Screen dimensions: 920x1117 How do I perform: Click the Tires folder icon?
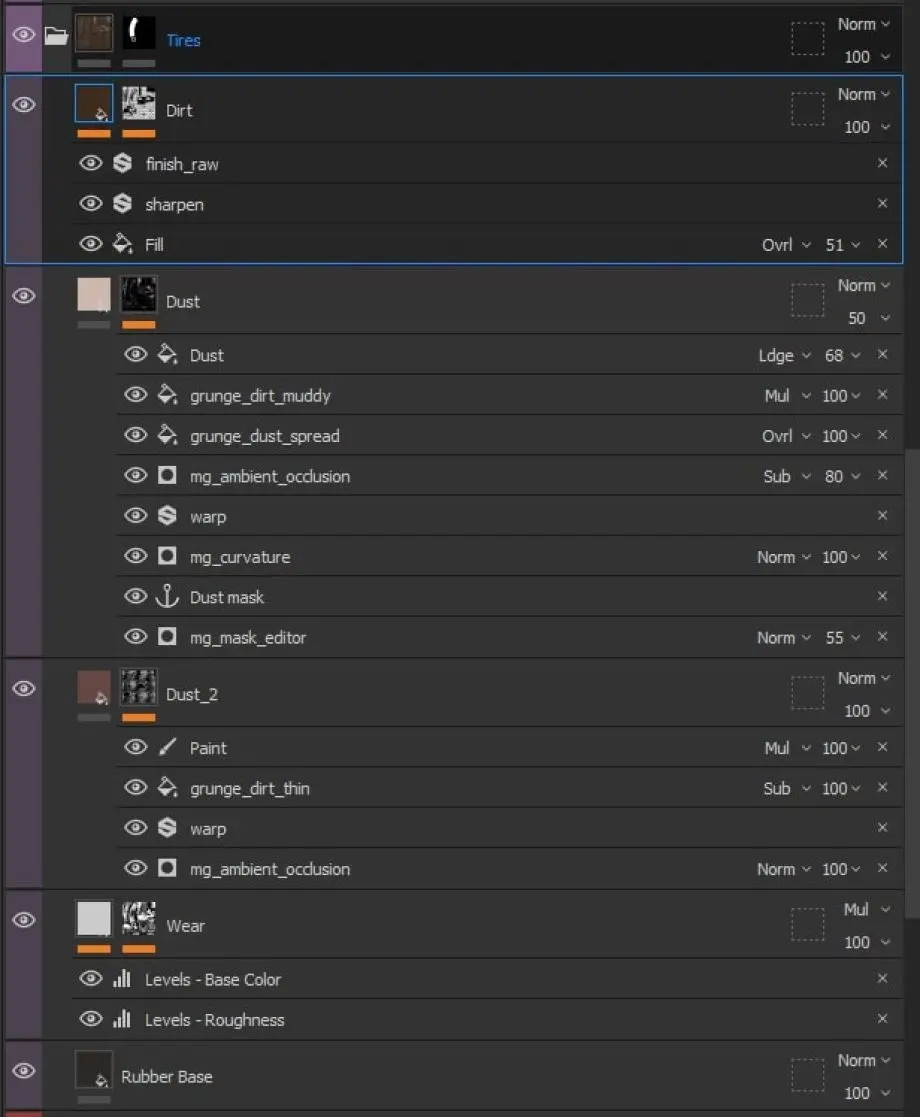tap(56, 35)
